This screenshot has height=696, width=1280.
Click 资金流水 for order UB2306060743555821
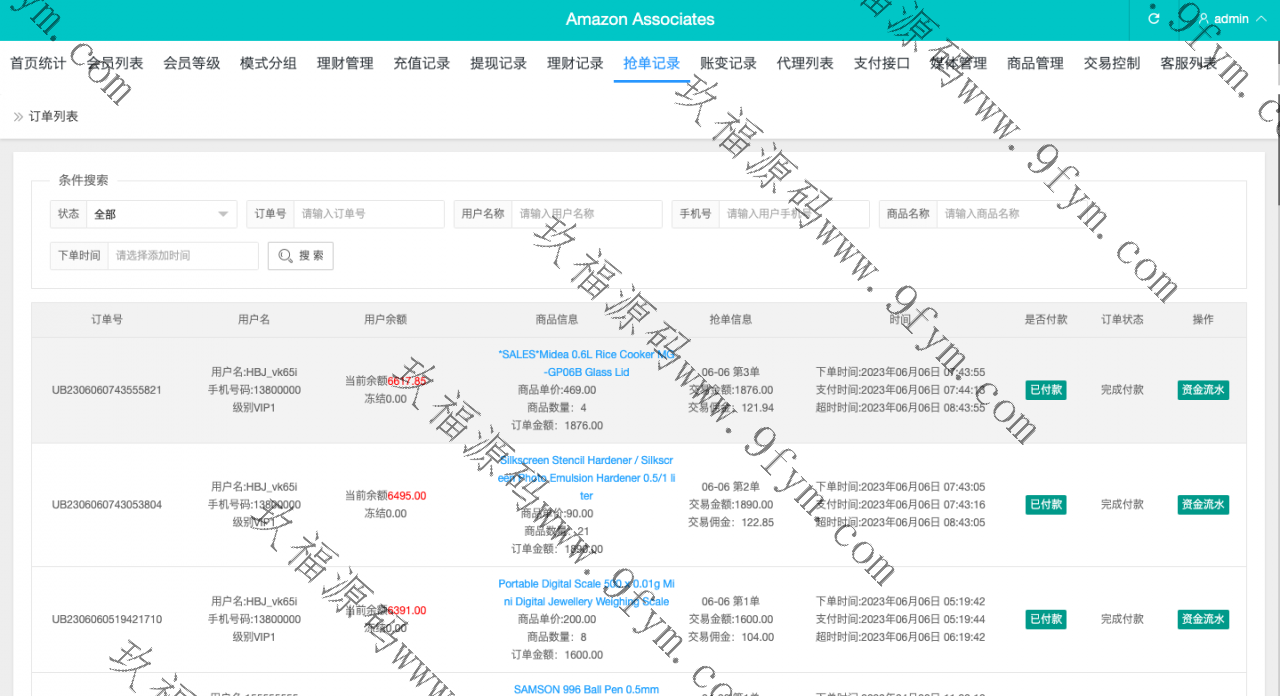(1202, 390)
